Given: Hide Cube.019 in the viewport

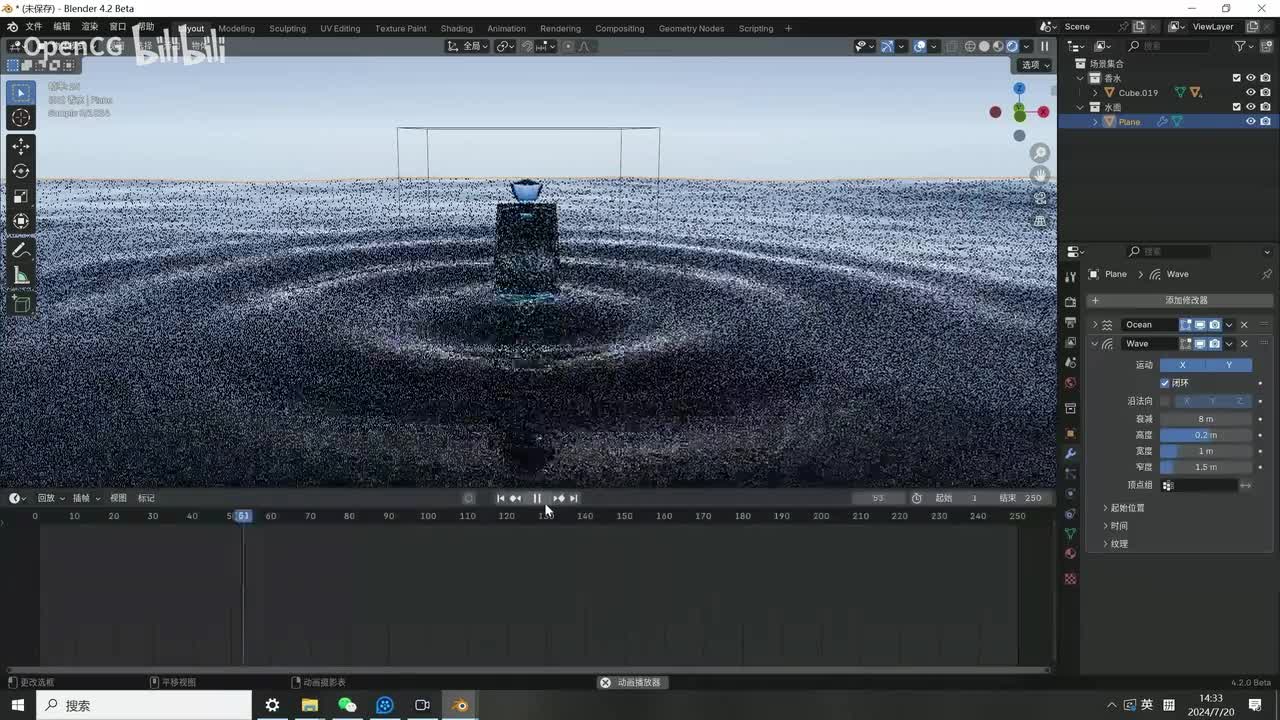Looking at the screenshot, I should [1250, 93].
